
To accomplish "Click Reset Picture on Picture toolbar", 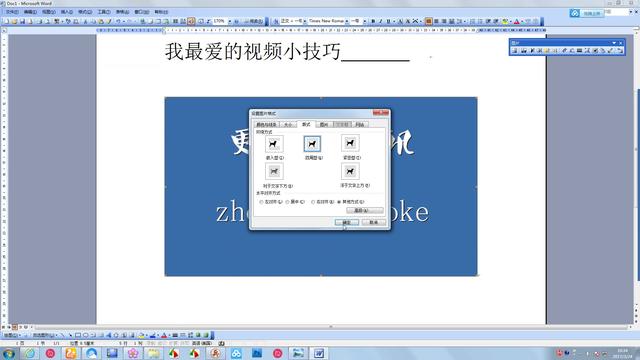I will point(620,51).
